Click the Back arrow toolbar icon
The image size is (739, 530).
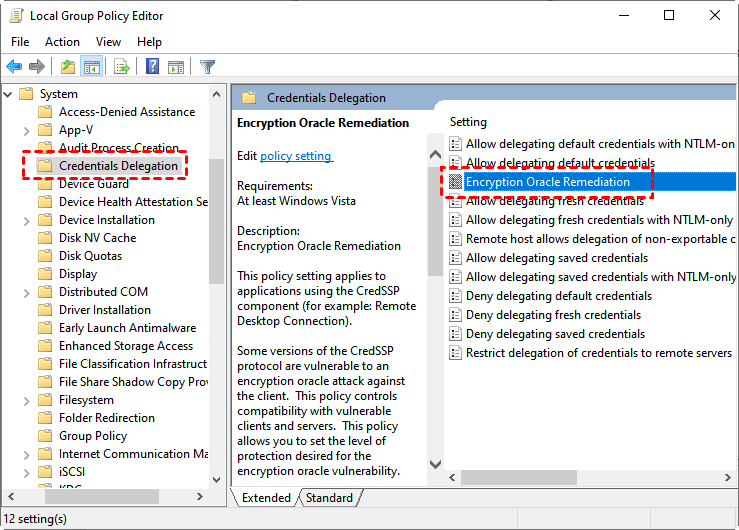tap(14, 67)
